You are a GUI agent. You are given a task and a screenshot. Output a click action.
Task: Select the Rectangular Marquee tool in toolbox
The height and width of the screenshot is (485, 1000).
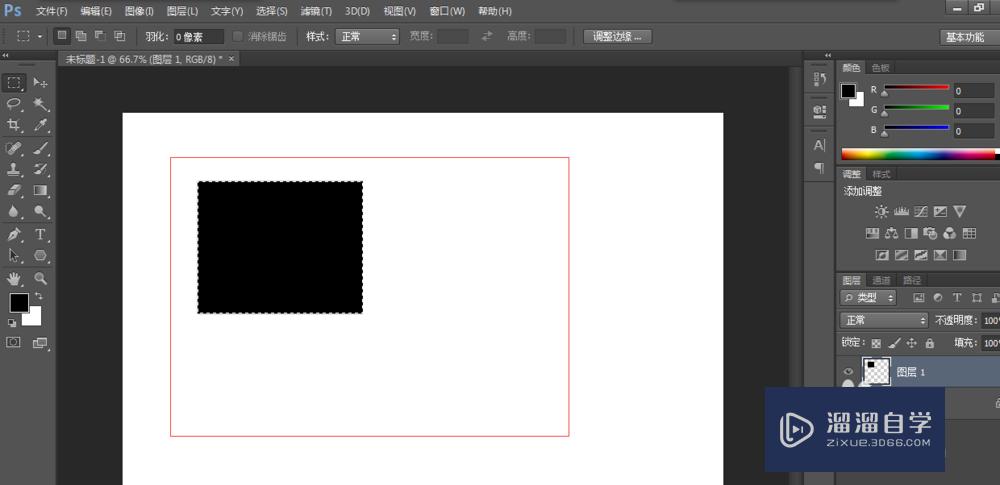pos(14,83)
